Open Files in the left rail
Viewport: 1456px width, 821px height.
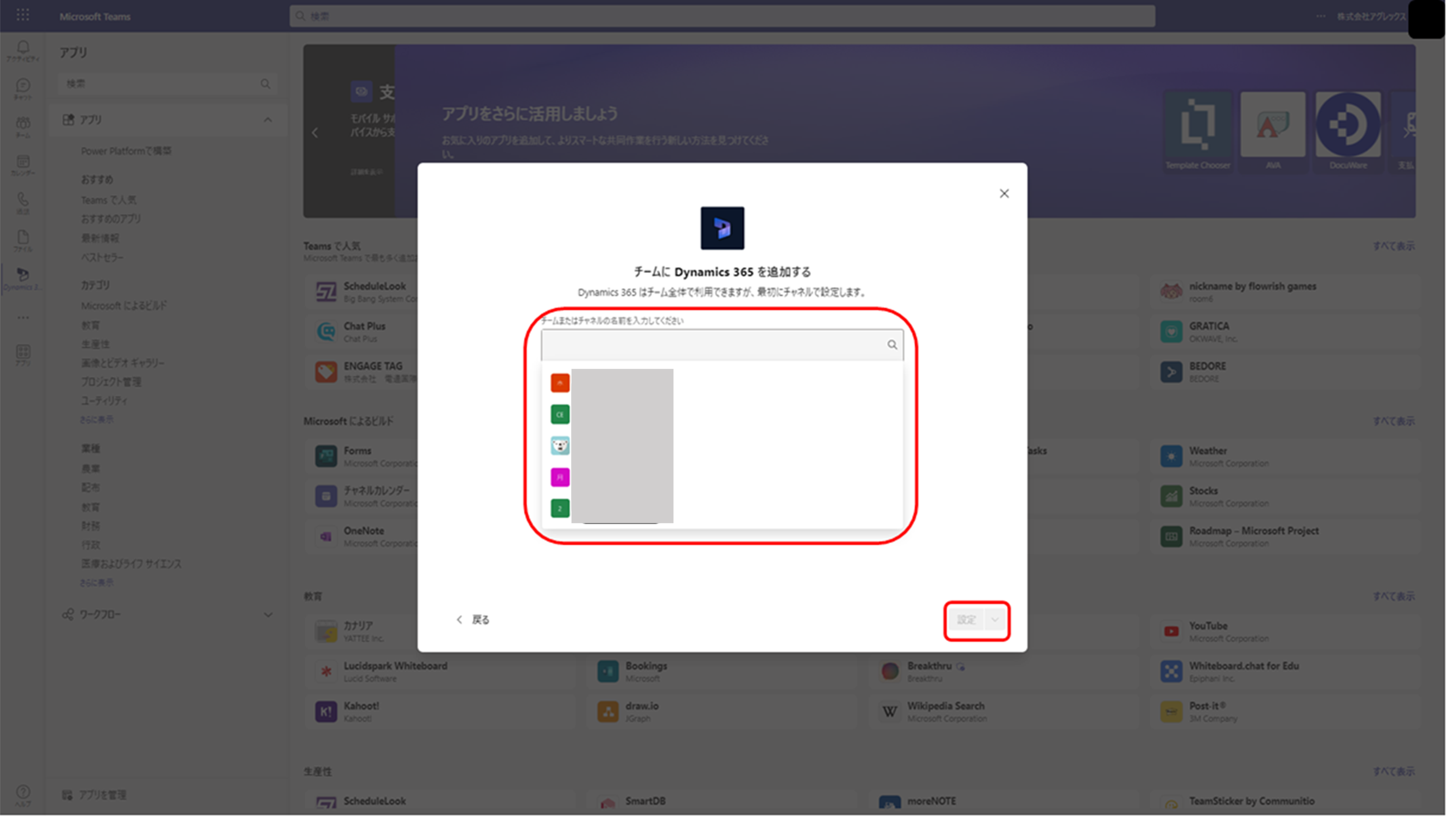click(23, 240)
